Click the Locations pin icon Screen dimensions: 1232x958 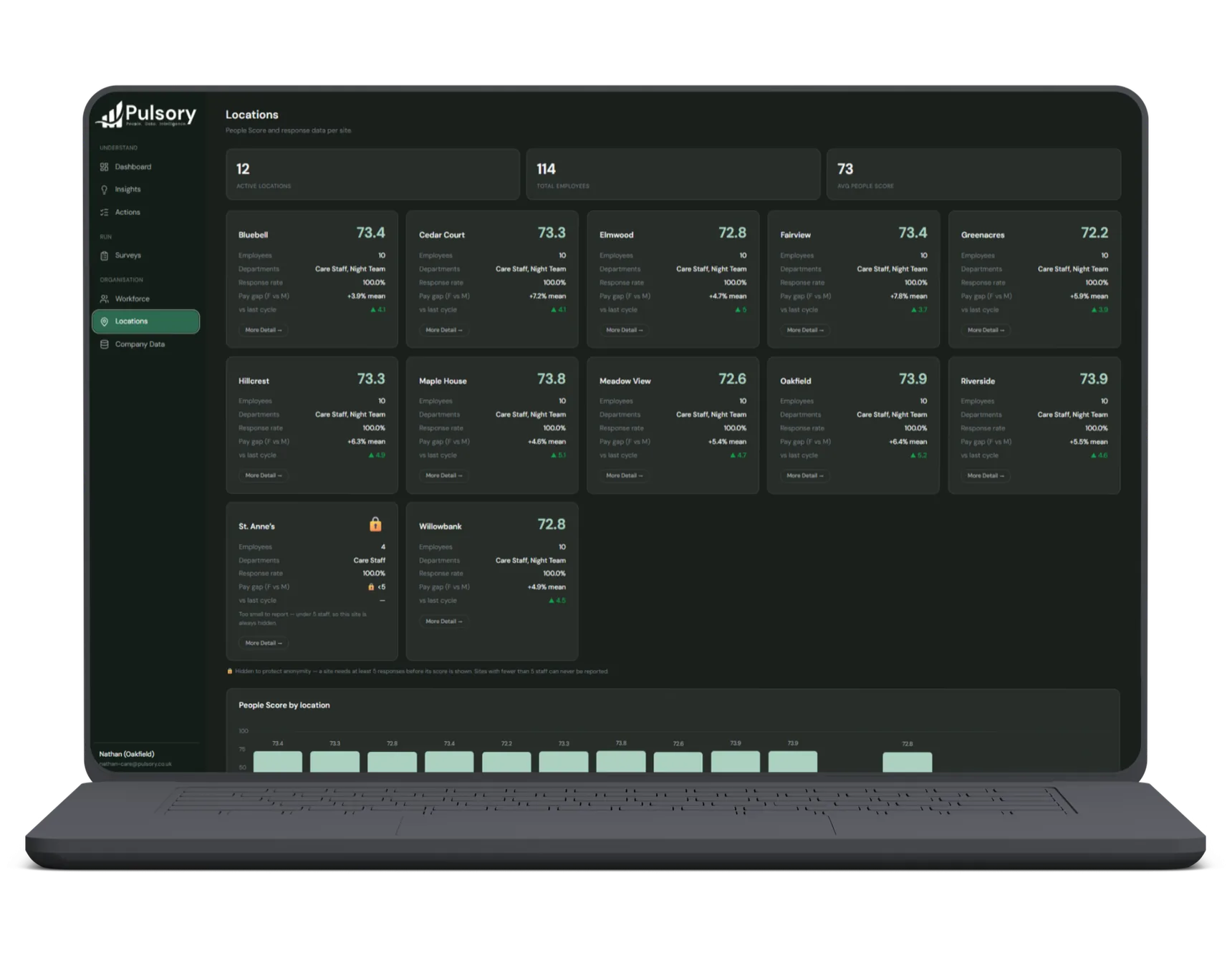click(x=105, y=321)
